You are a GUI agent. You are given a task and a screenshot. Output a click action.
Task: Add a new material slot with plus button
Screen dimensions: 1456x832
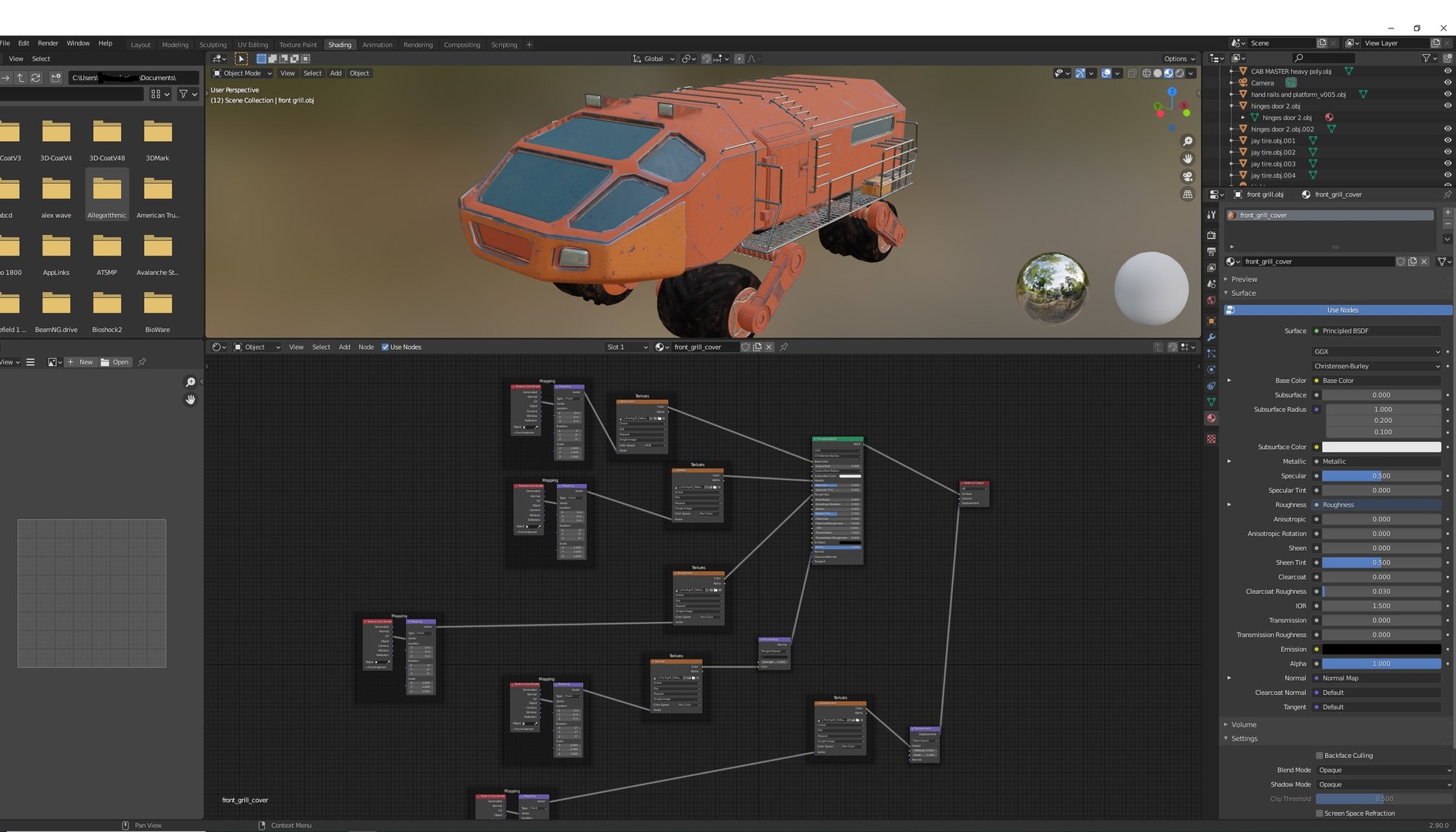[x=1448, y=212]
